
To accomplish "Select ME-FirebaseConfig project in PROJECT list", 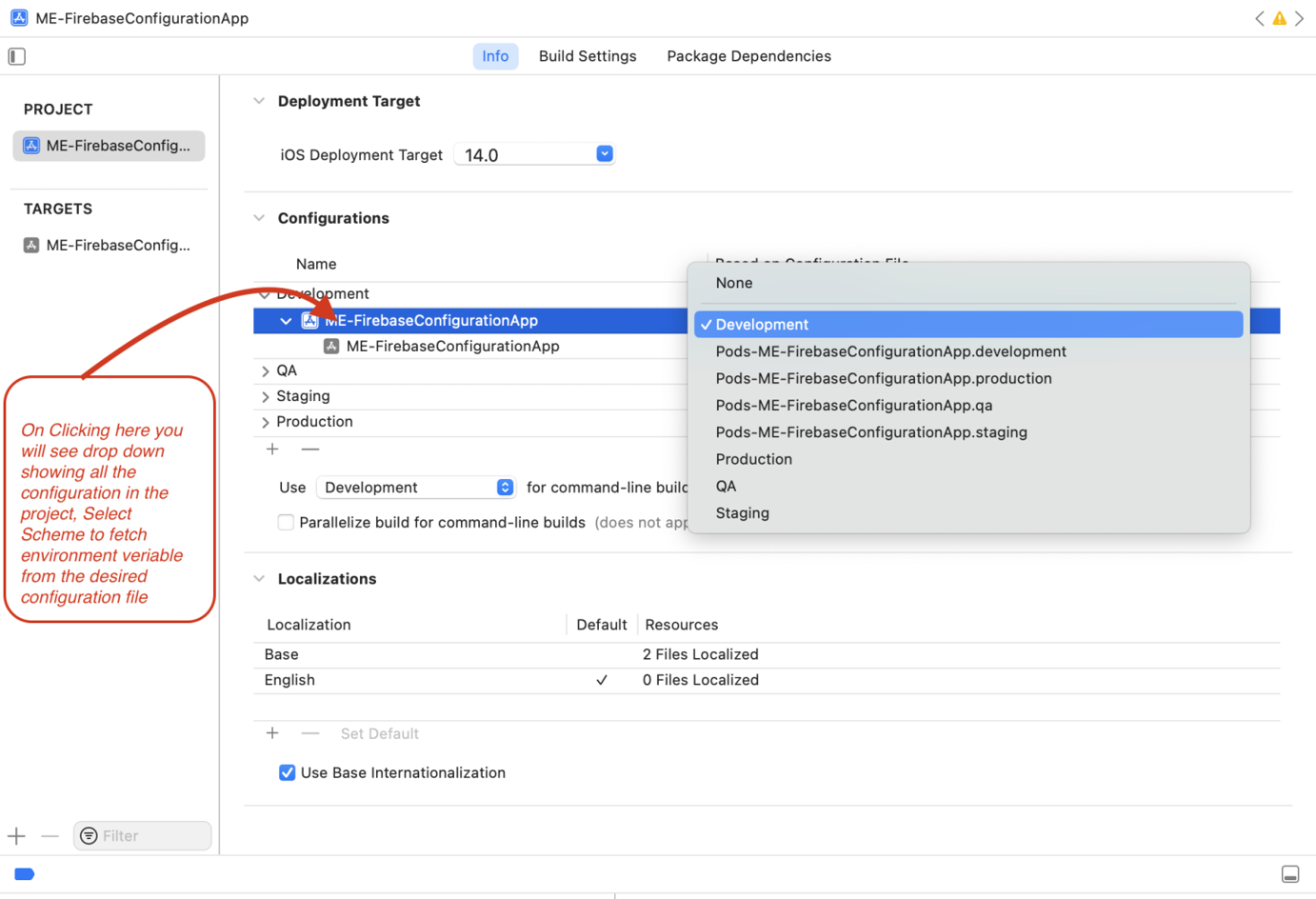I will (x=109, y=146).
